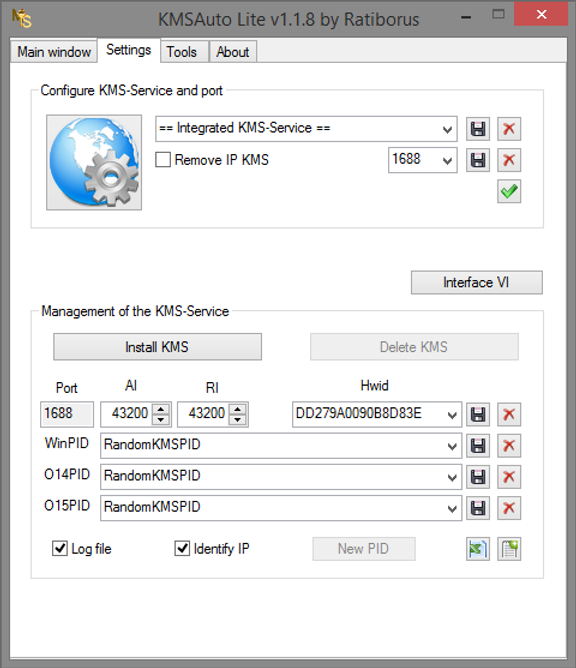Save the O15PID value
The height and width of the screenshot is (668, 576).
[x=478, y=508]
